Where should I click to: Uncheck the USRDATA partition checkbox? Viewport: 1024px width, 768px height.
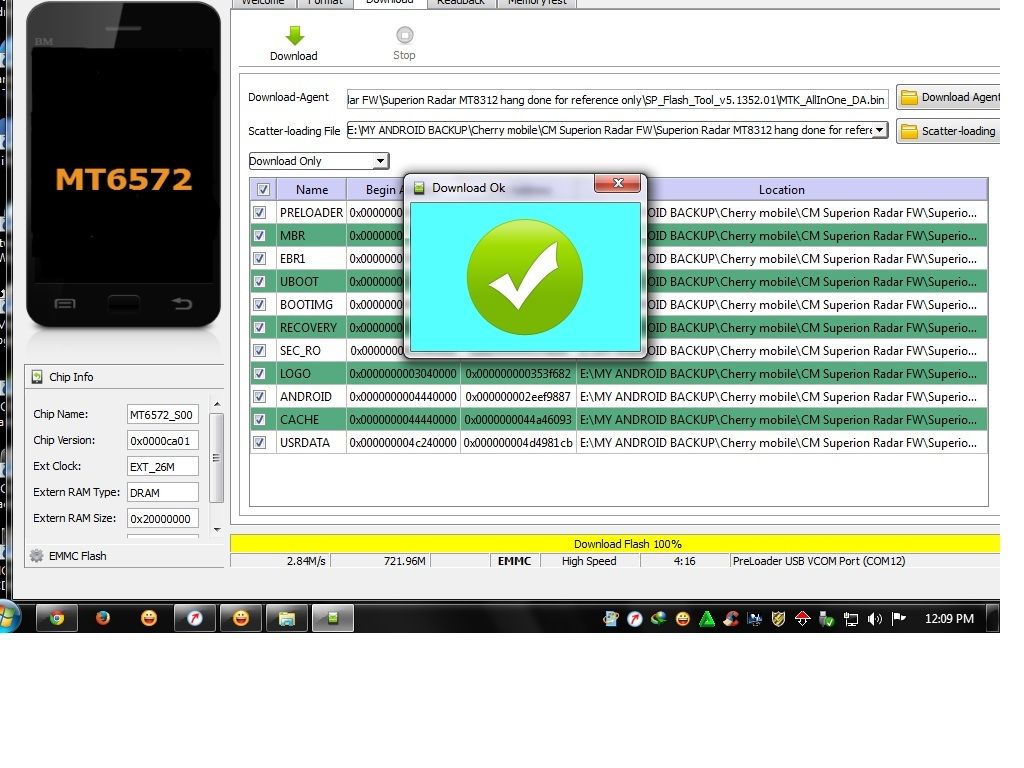(259, 443)
